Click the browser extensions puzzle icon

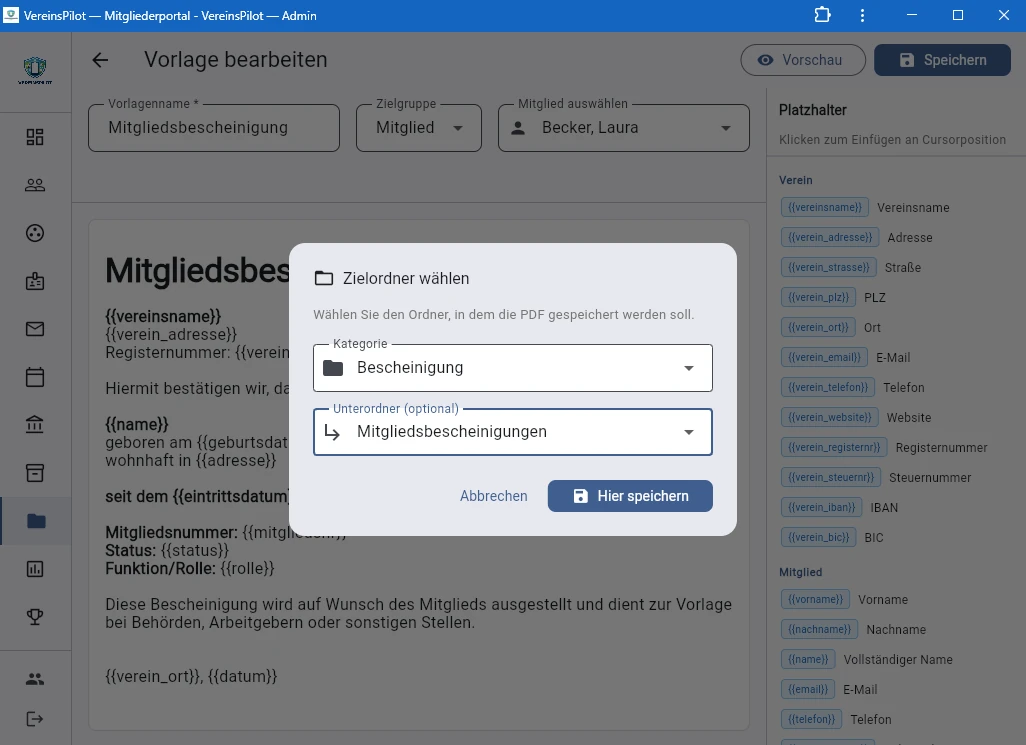(x=823, y=15)
